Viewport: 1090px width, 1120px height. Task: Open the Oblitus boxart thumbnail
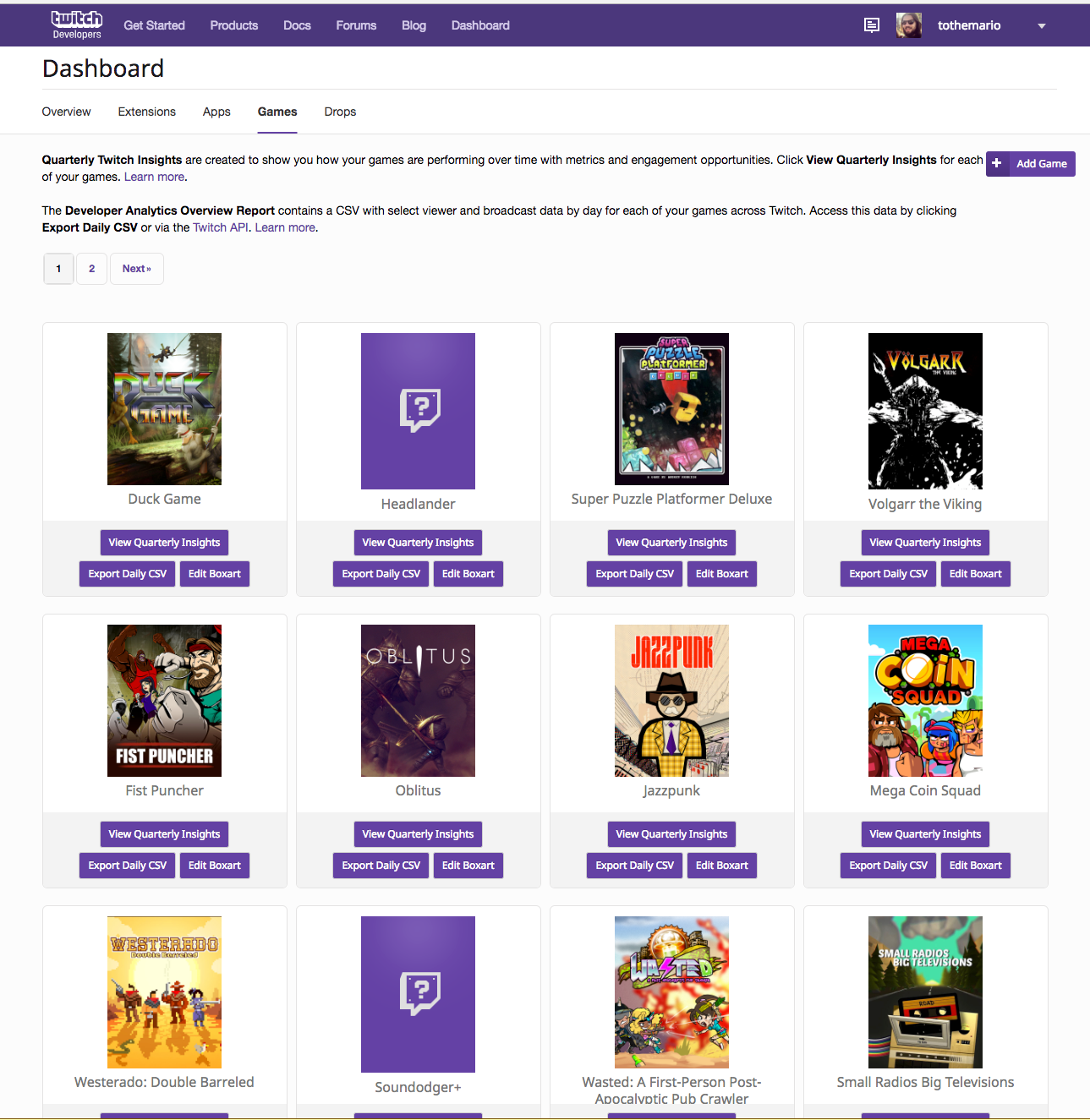point(418,701)
